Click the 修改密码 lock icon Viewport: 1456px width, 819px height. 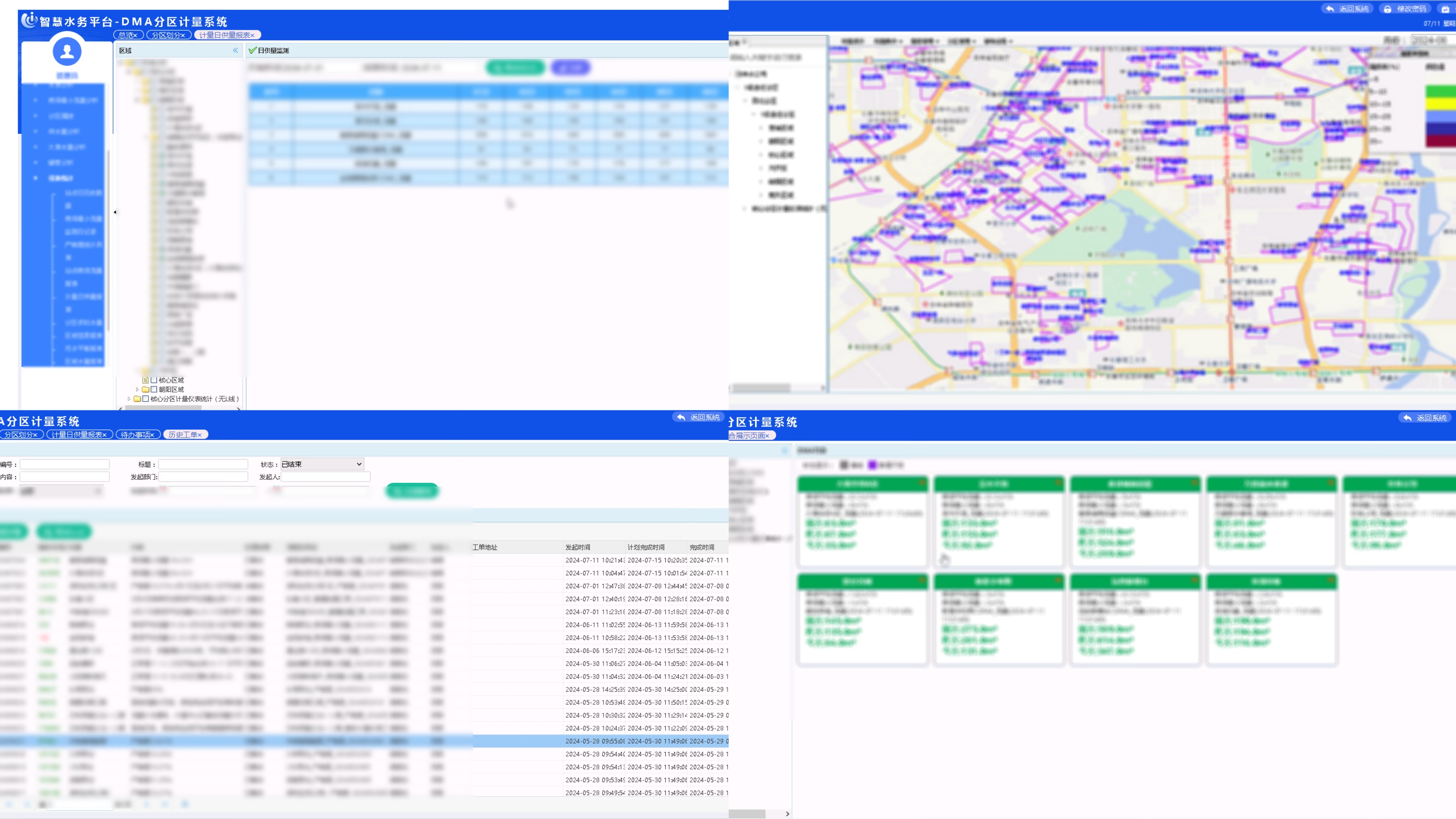coord(1387,9)
